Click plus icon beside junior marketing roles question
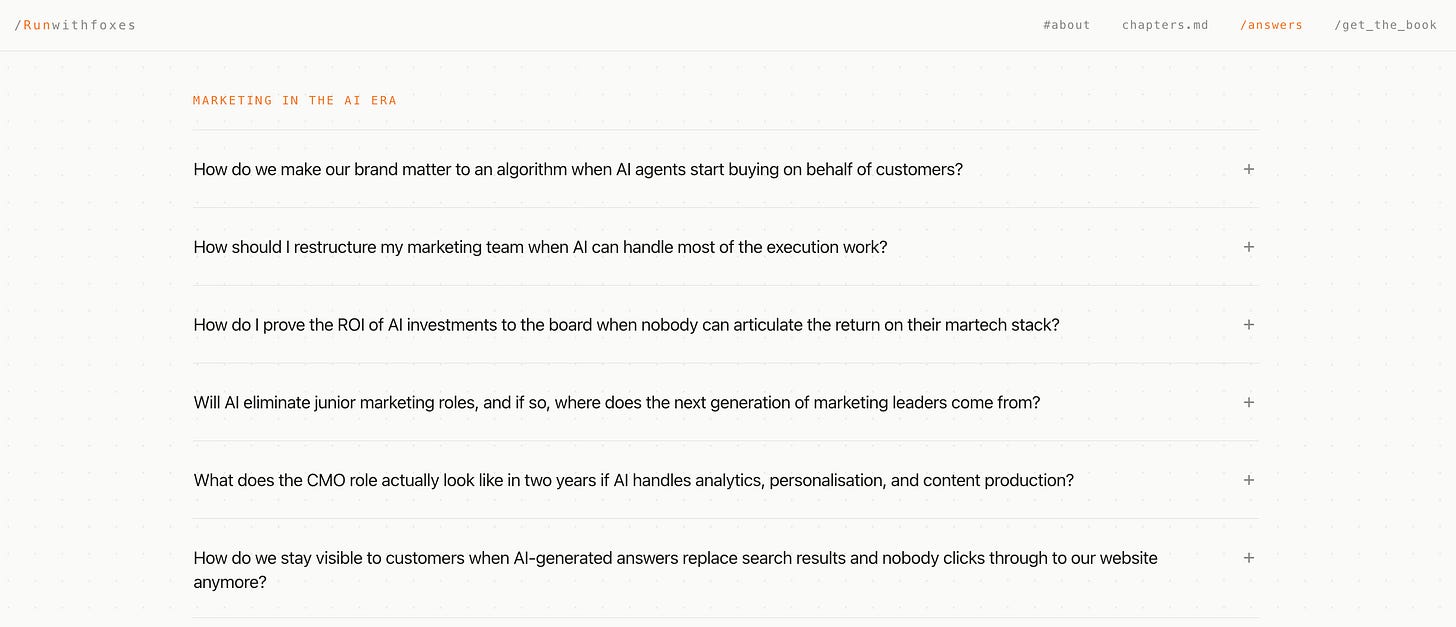The height and width of the screenshot is (627, 1456). (1248, 402)
